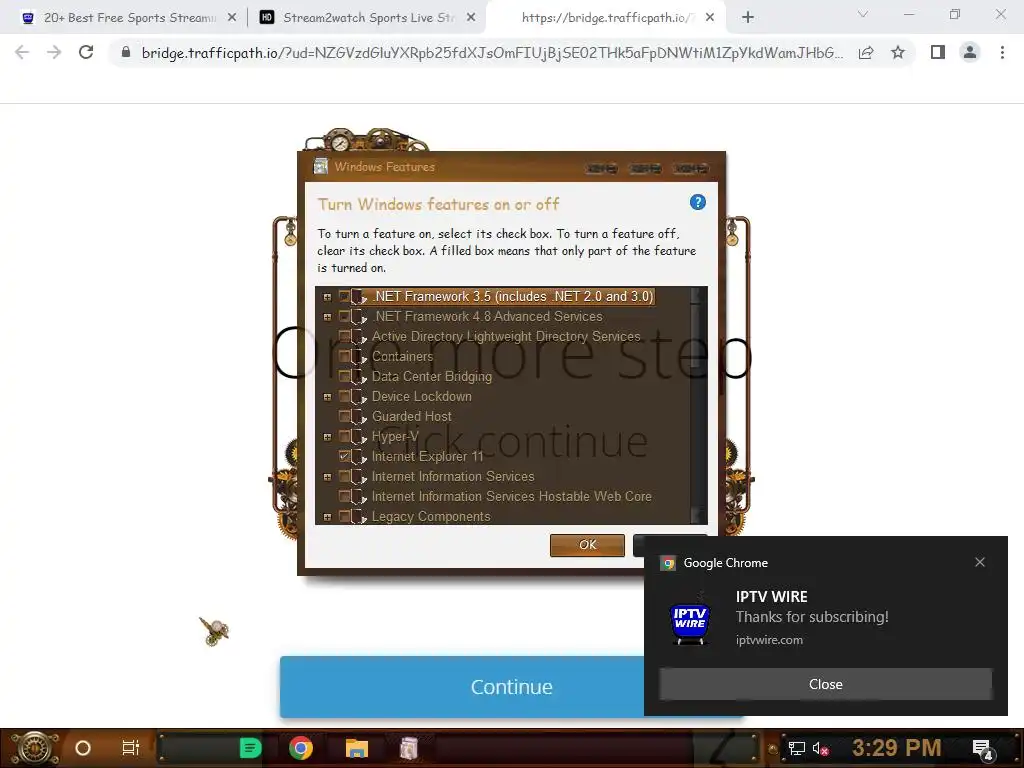Viewport: 1024px width, 768px height.
Task: Open the tab search chevron
Action: tap(863, 14)
